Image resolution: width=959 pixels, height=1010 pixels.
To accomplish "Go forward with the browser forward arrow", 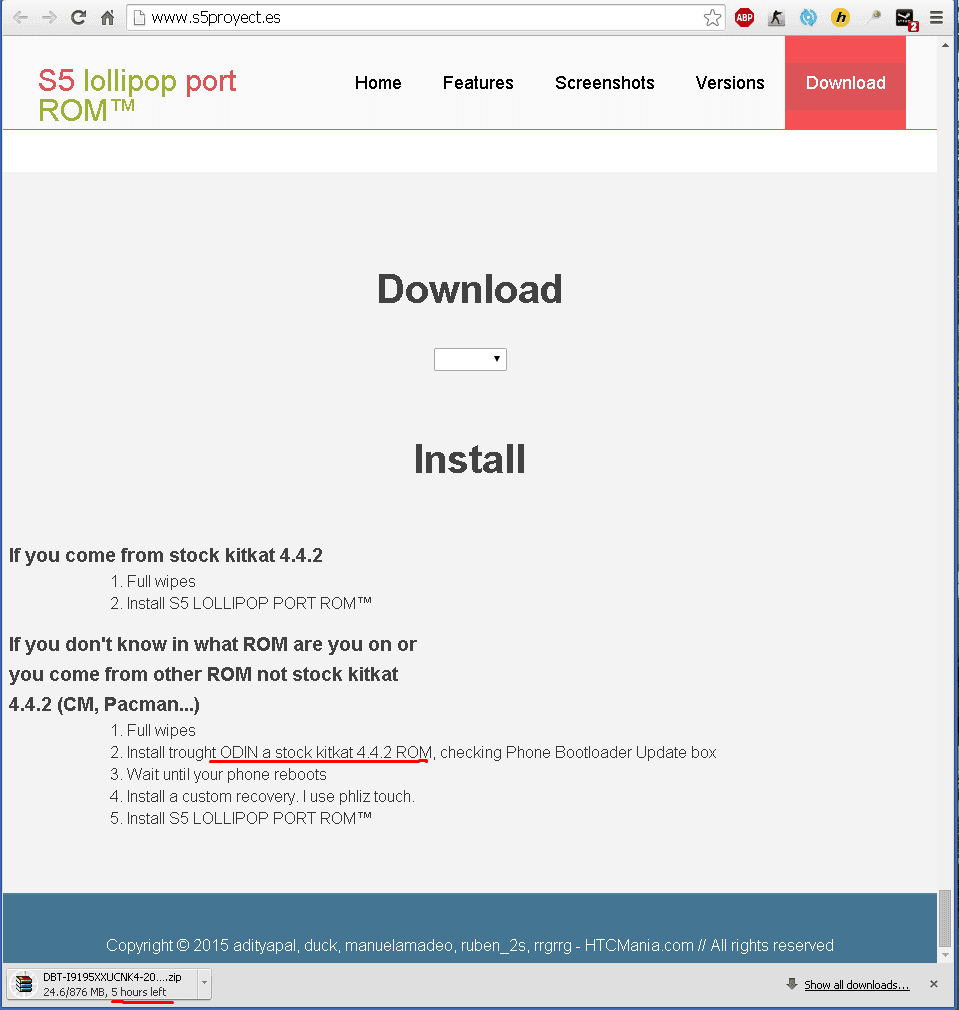I will point(49,17).
